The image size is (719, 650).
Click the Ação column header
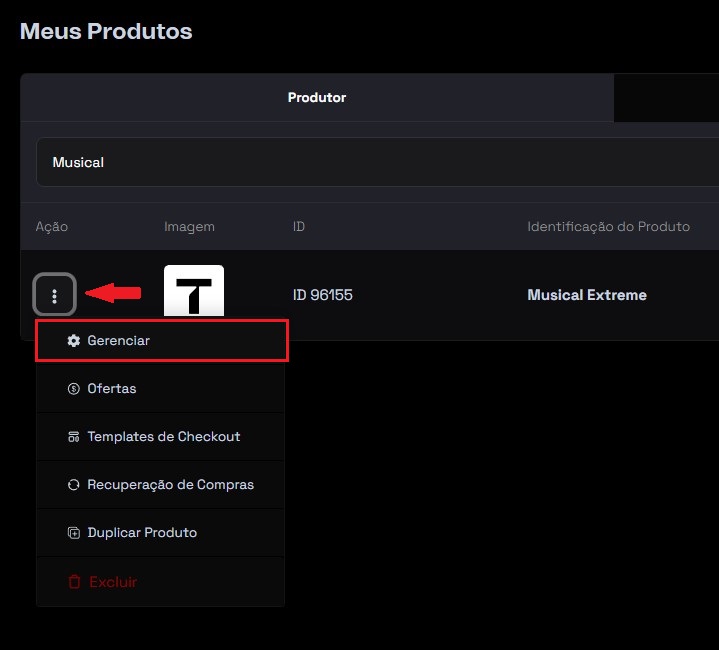(52, 227)
